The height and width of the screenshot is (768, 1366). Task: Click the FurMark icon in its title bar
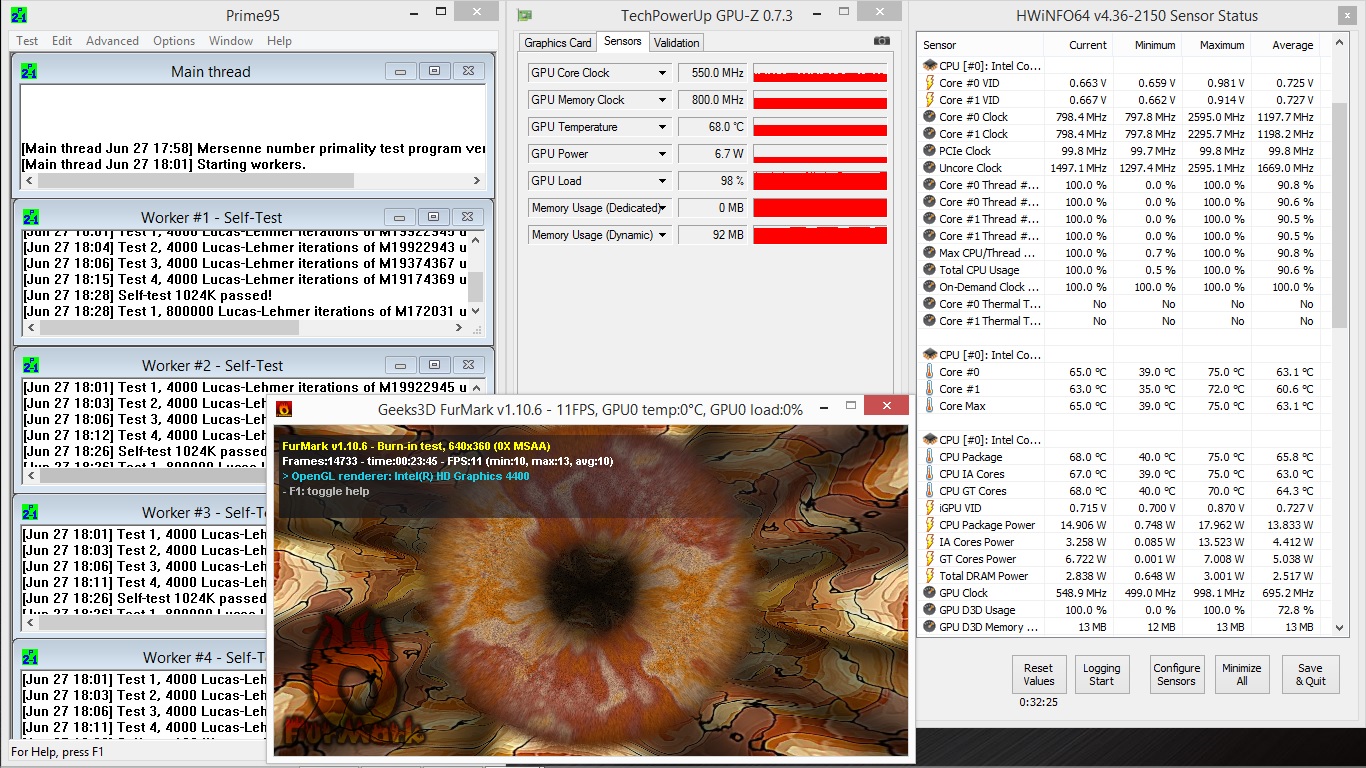285,409
